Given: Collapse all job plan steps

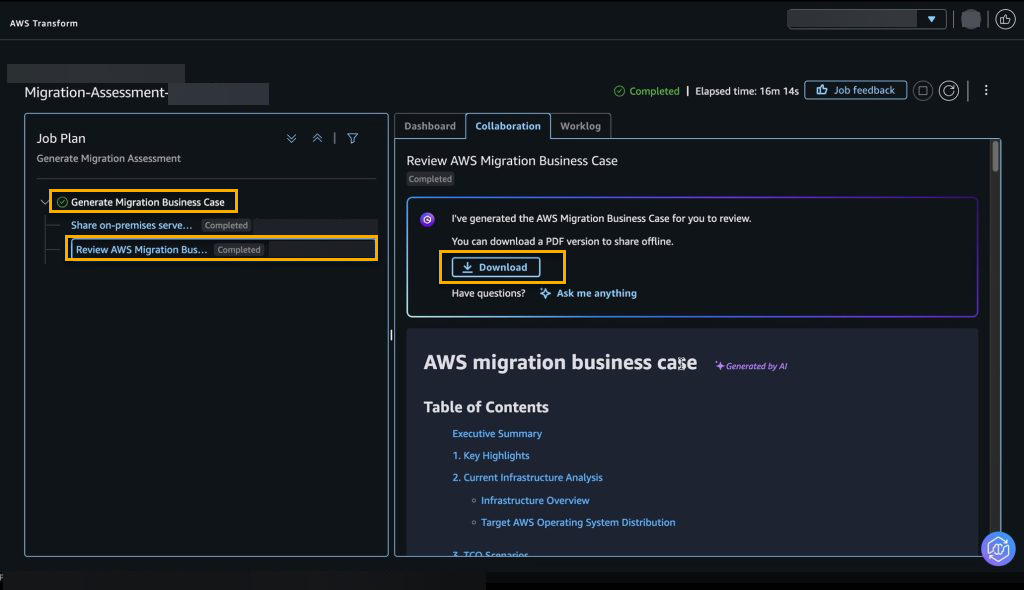Looking at the screenshot, I should tap(317, 139).
